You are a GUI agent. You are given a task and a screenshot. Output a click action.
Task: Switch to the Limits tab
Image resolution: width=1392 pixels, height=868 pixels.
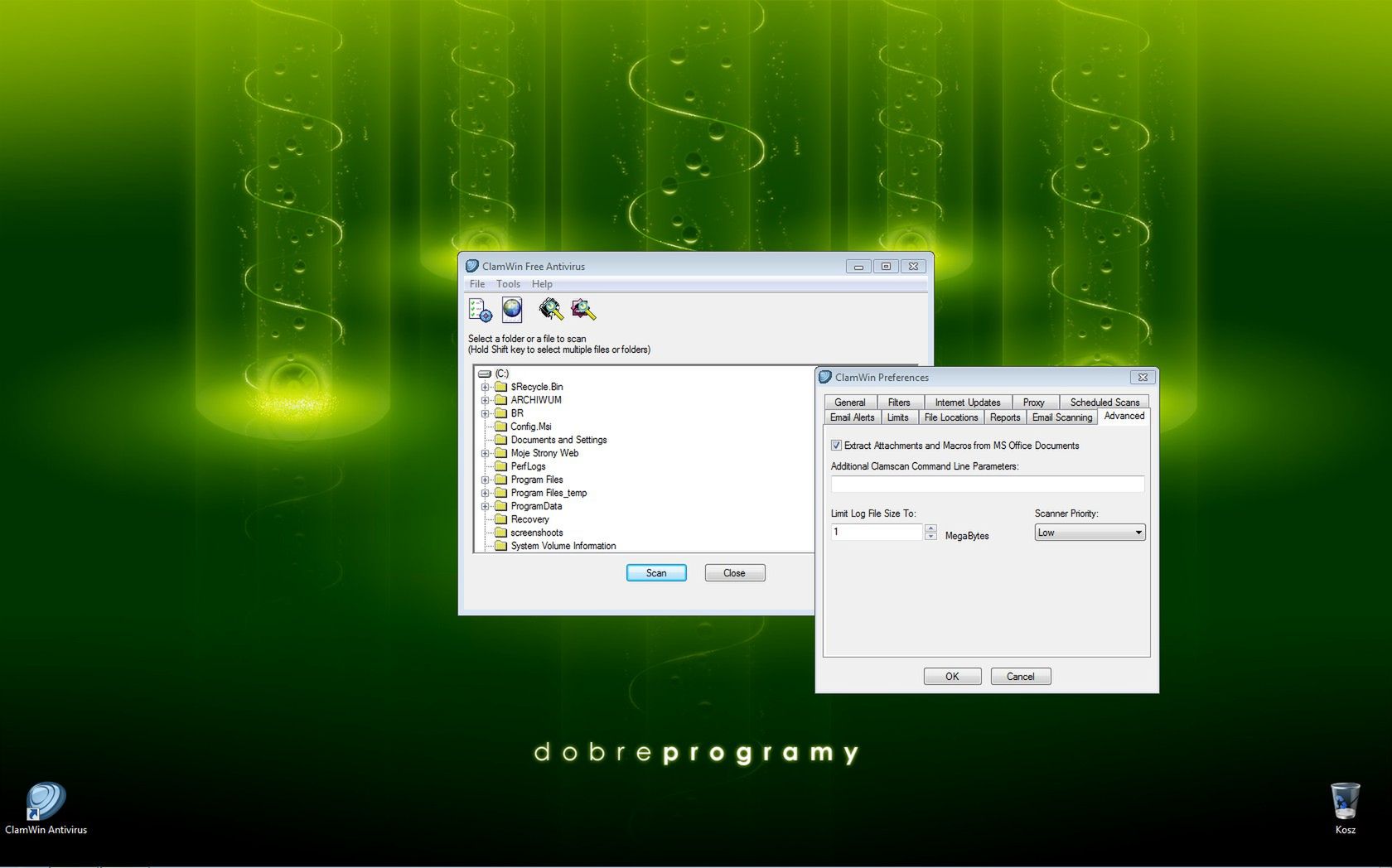click(898, 417)
